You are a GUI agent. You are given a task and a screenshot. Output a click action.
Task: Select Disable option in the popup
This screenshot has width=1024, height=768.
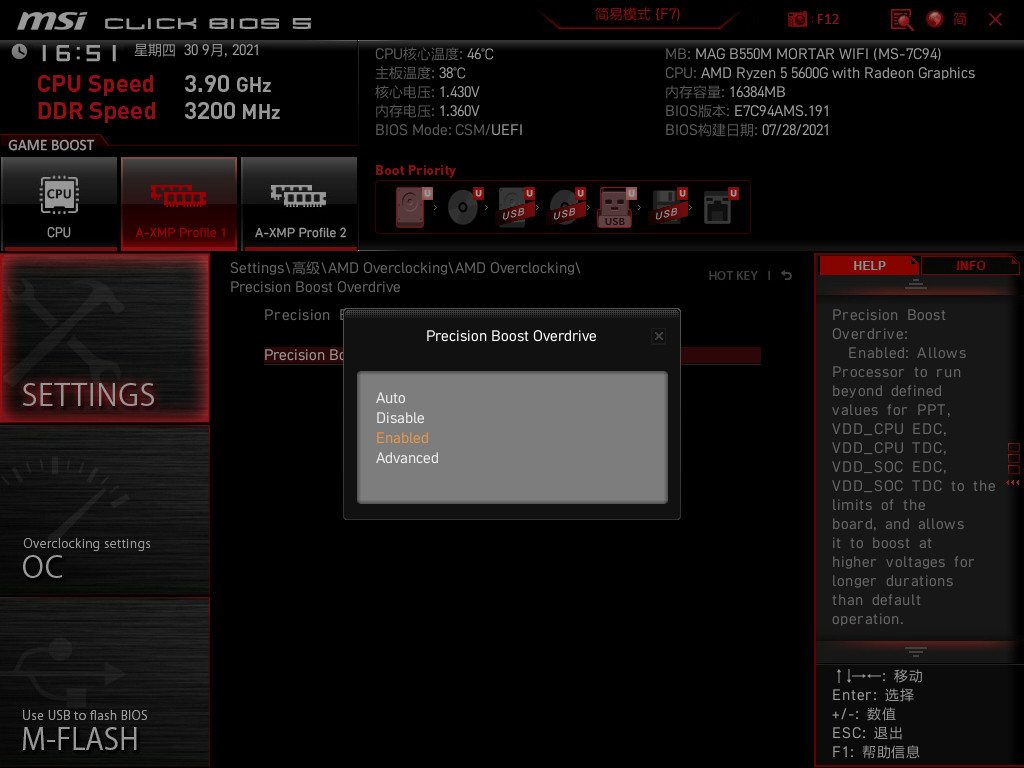pos(400,418)
